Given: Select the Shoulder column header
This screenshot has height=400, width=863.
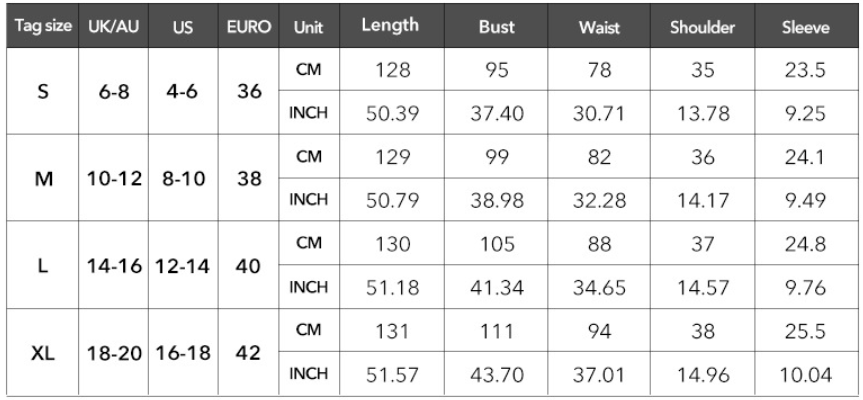Looking at the screenshot, I should tap(702, 27).
